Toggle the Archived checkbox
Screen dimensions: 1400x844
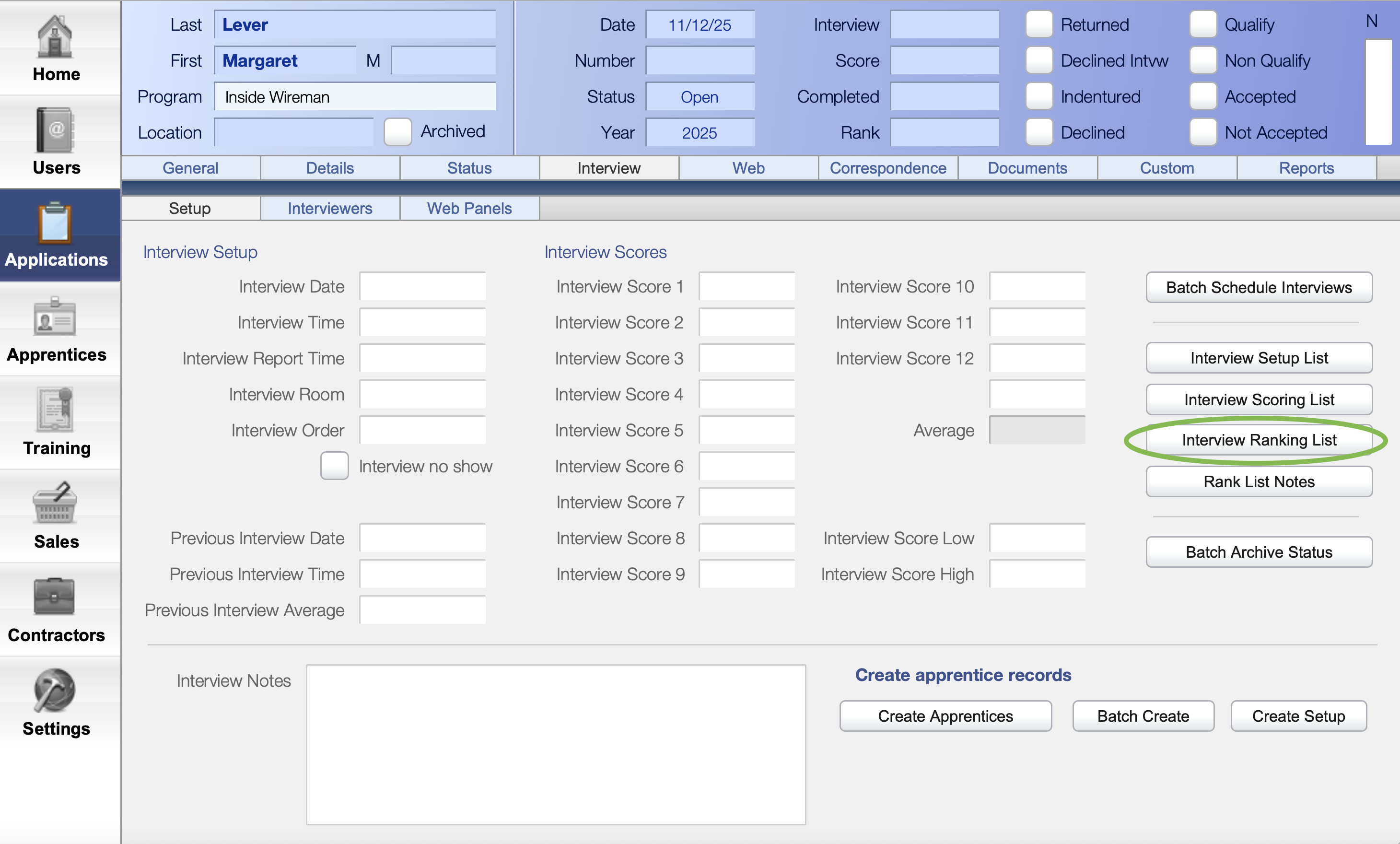tap(398, 132)
